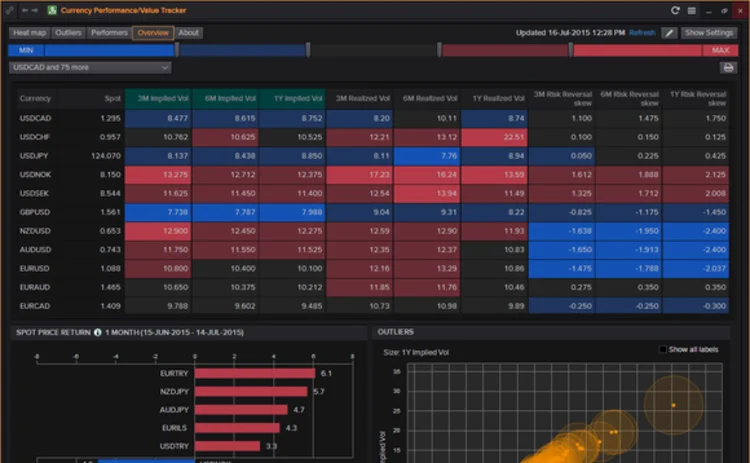Sort by the 1Y Implied Vol column header

coord(292,99)
